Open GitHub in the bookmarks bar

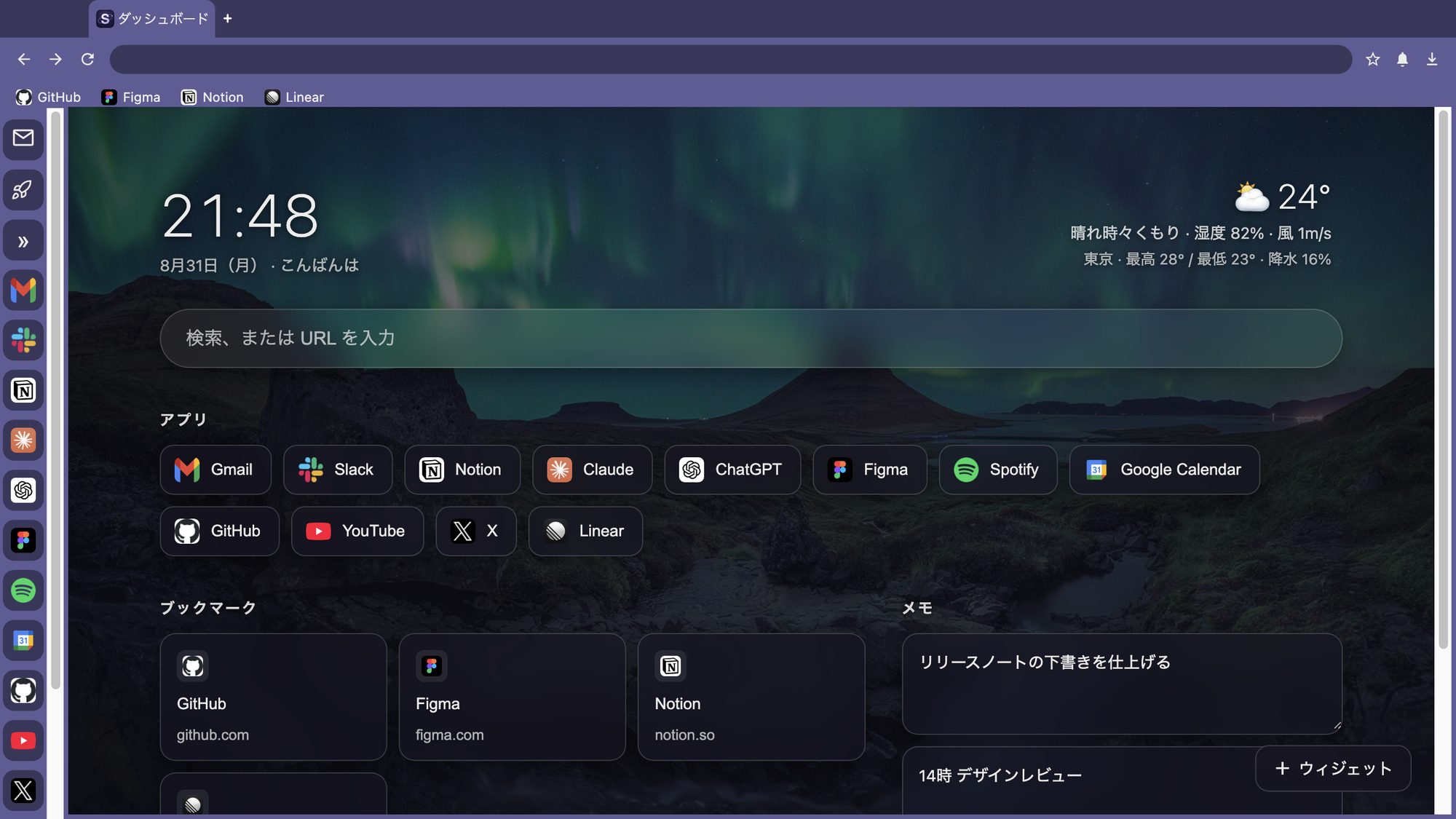49,97
